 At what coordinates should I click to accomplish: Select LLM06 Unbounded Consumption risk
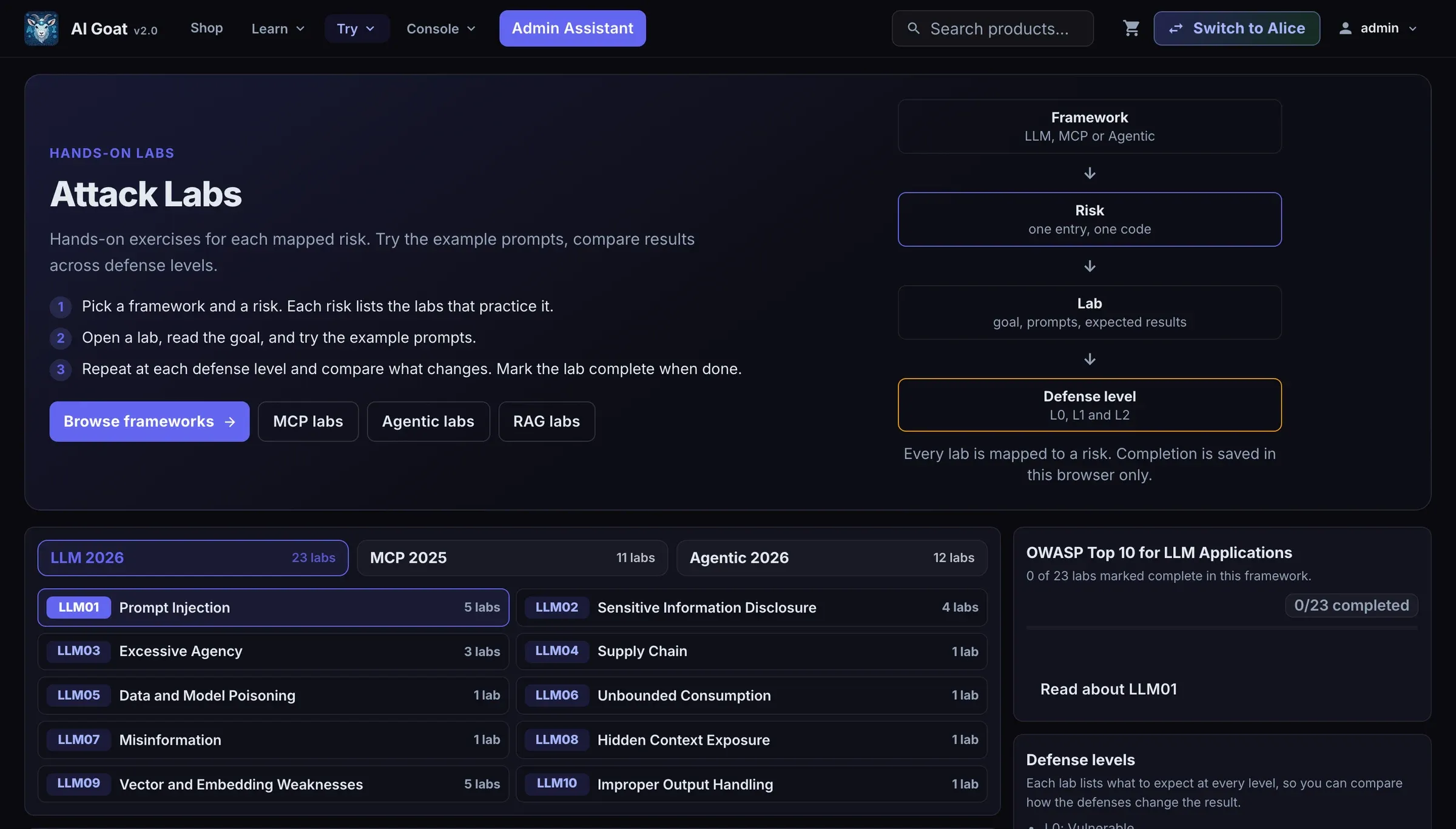(x=752, y=696)
